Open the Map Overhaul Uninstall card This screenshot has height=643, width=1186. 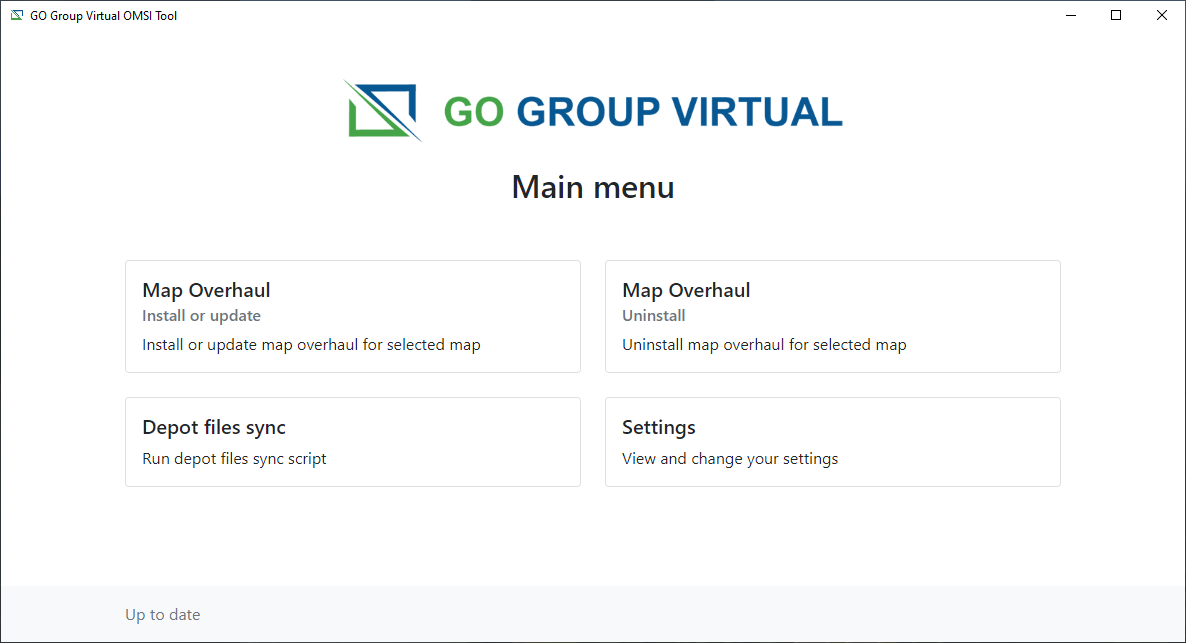click(x=832, y=316)
